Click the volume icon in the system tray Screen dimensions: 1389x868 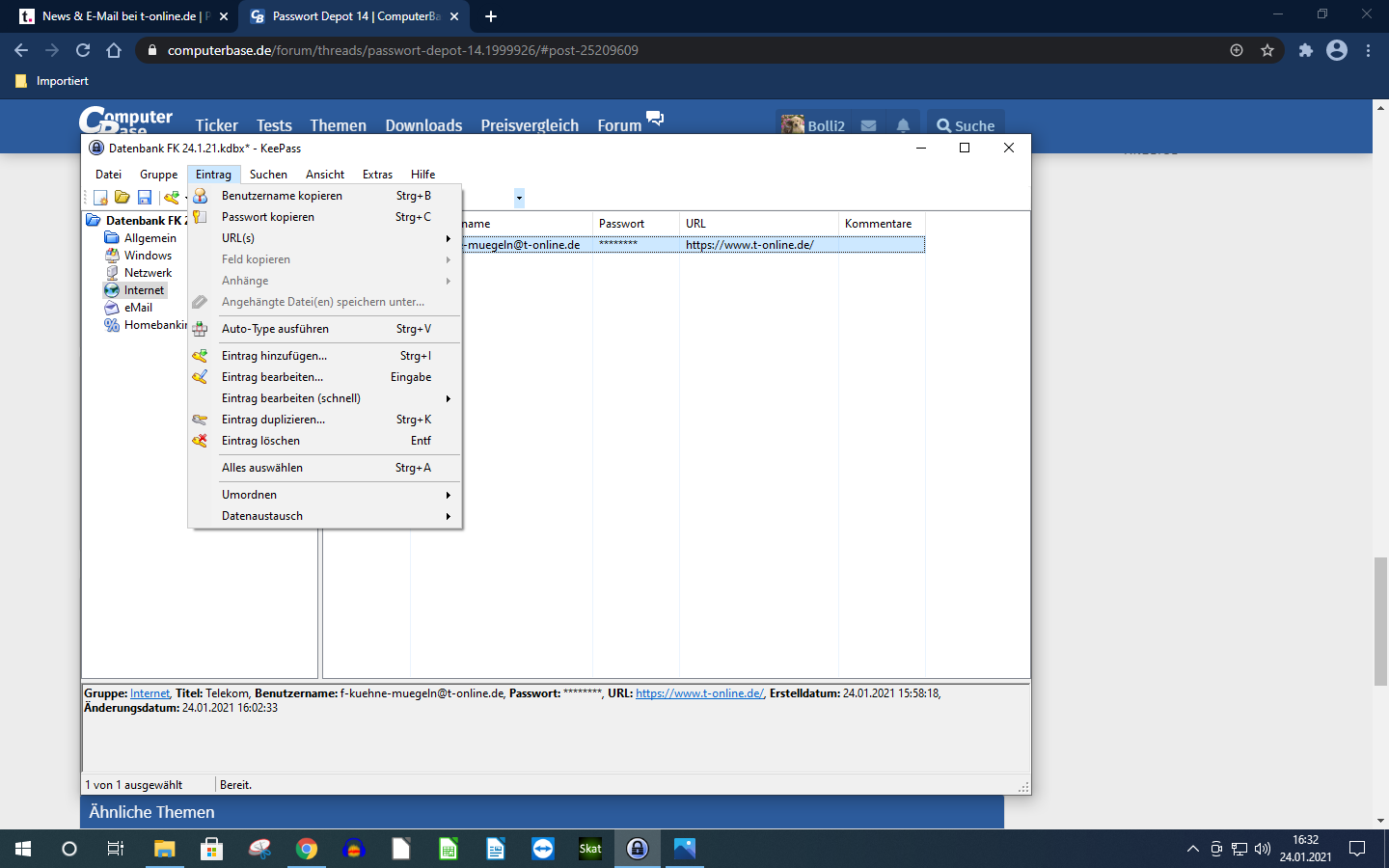[1263, 849]
